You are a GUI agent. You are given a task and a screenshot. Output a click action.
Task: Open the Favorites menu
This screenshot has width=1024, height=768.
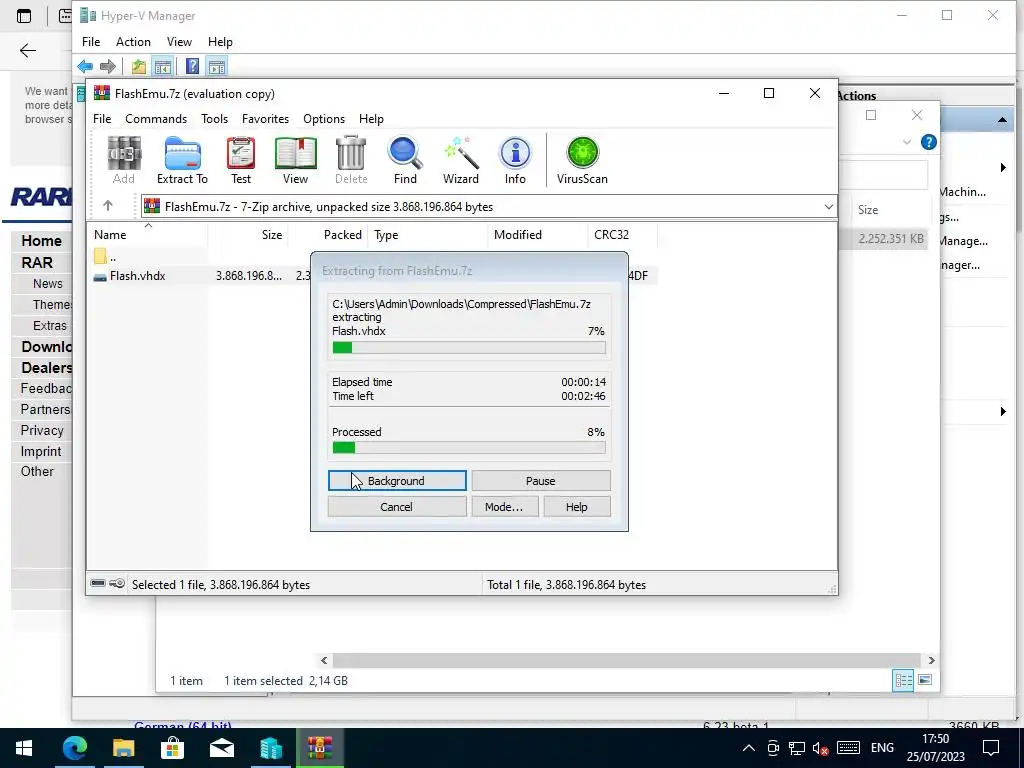coord(265,119)
